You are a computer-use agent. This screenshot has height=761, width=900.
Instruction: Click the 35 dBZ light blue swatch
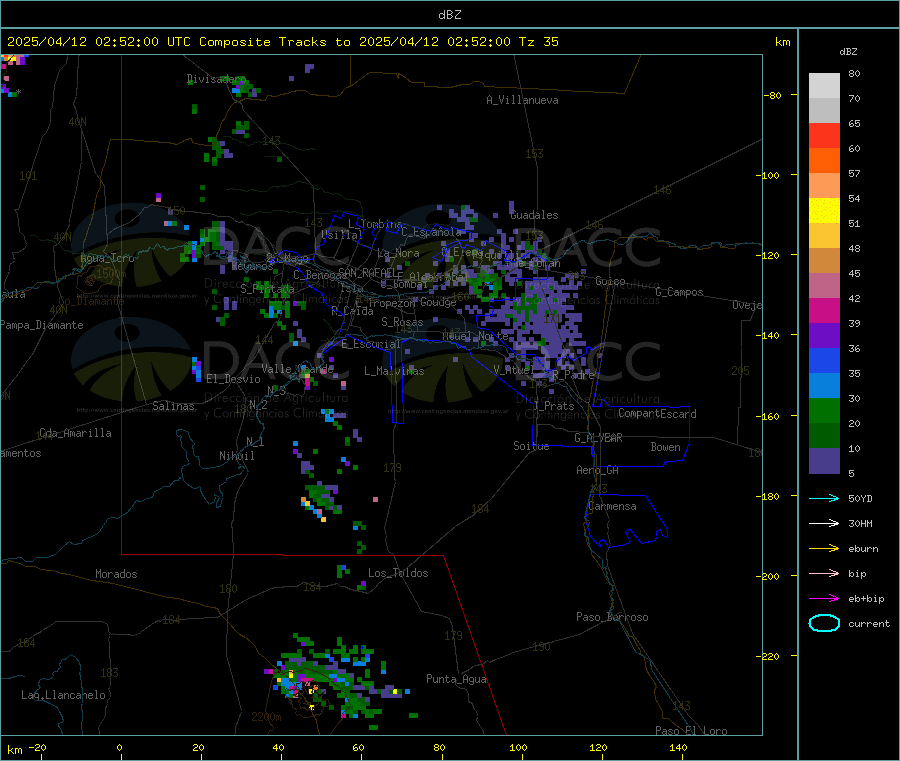point(824,385)
